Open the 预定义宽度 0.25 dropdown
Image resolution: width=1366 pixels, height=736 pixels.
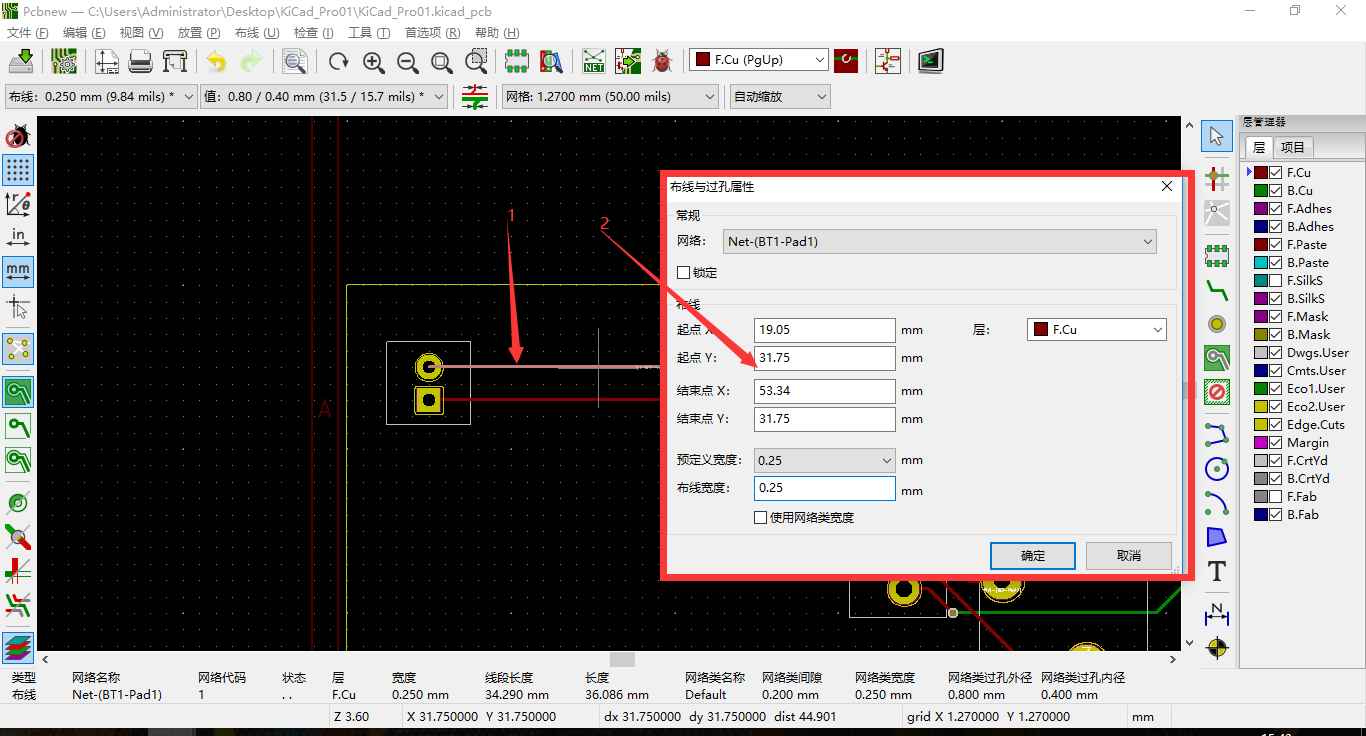pyautogui.click(x=824, y=460)
